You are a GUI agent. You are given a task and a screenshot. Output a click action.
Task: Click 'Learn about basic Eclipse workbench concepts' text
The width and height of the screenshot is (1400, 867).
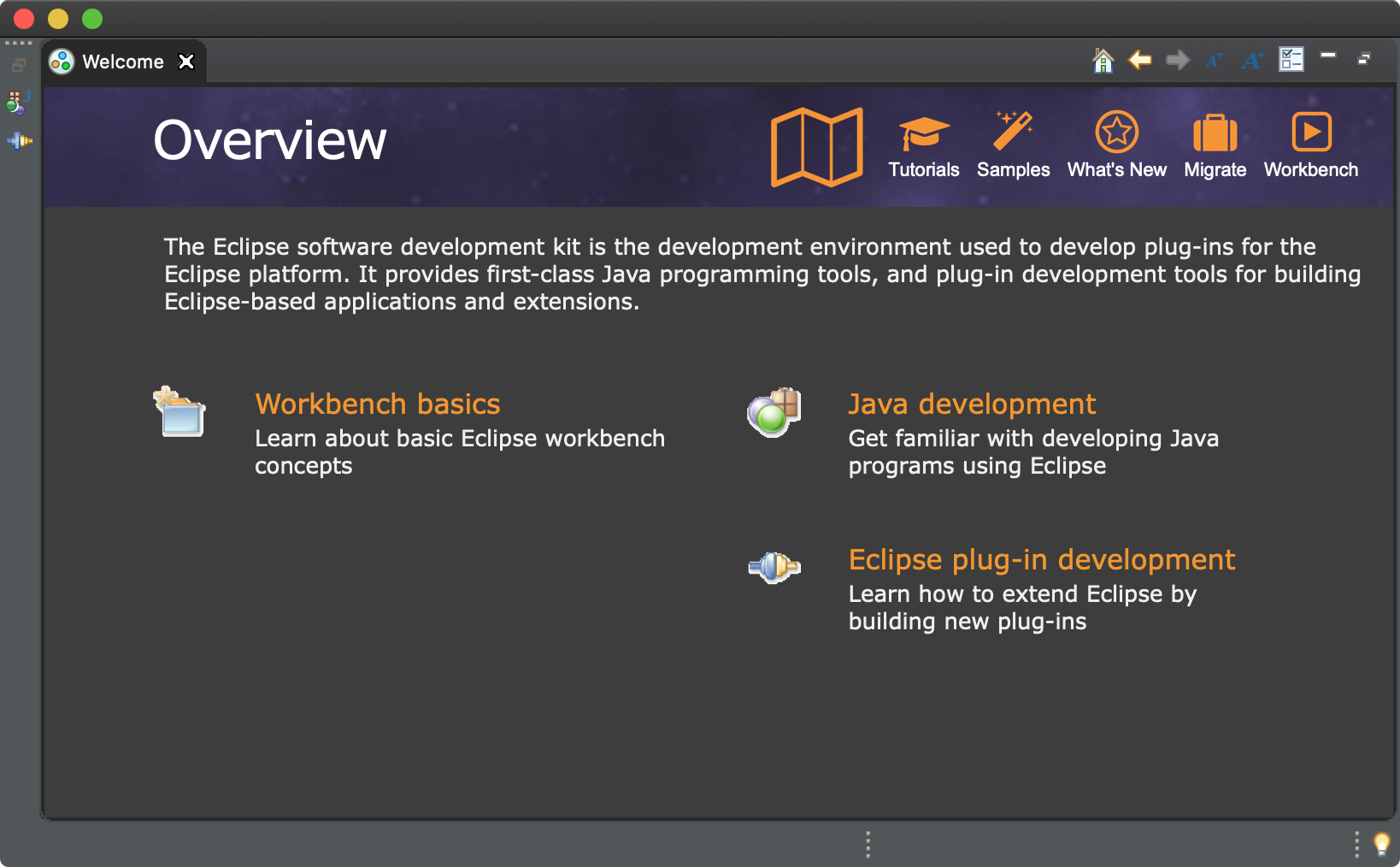point(460,451)
